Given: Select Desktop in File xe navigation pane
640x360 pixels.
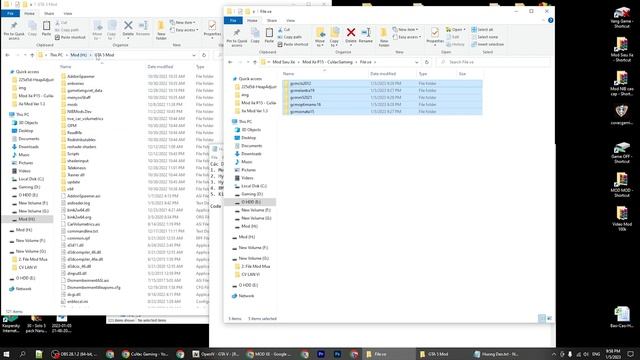Looking at the screenshot, I should [x=248, y=138].
